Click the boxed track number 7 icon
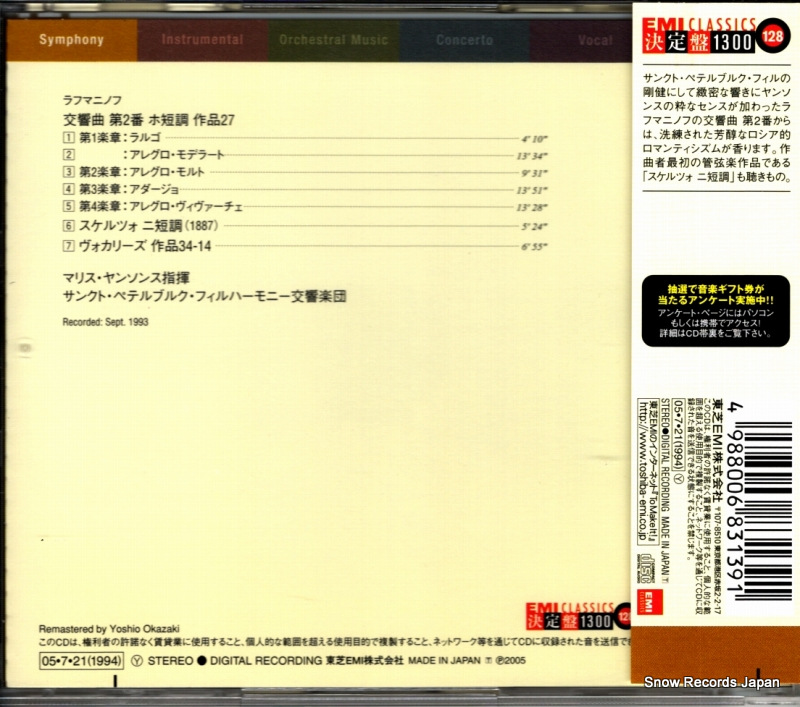Image resolution: width=800 pixels, height=707 pixels. 68,244
